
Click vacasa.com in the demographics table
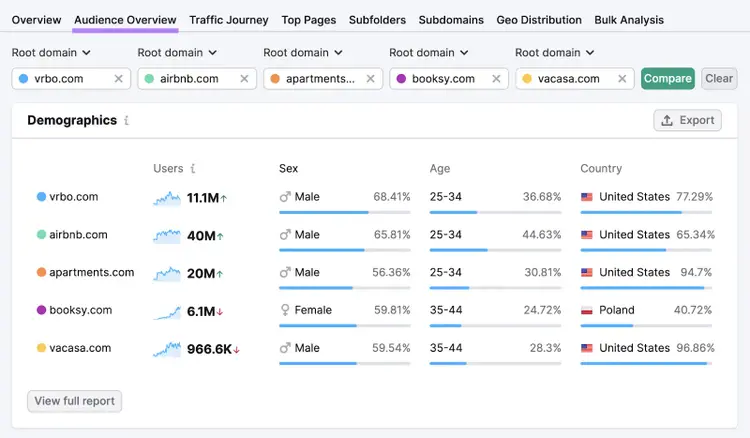80,348
